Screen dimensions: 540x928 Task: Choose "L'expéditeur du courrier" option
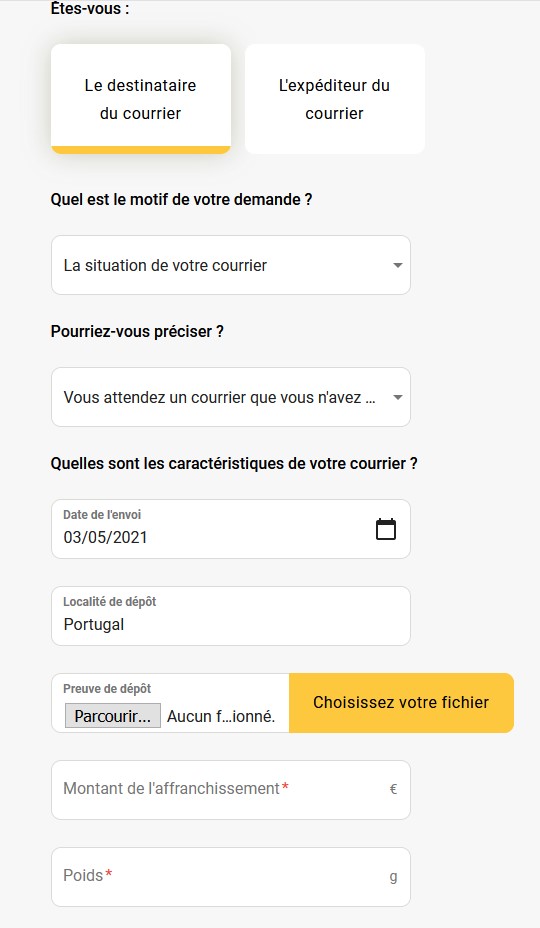[335, 99]
